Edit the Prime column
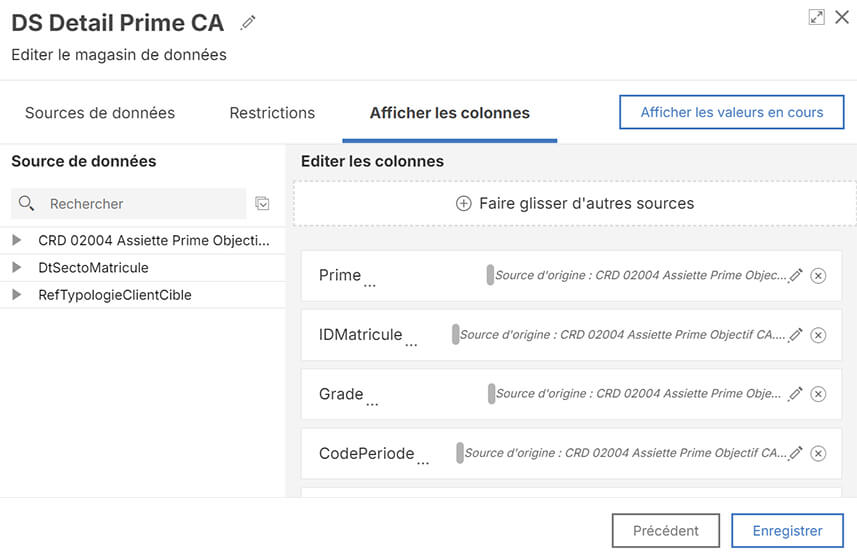Viewport: 857px width, 556px height. (x=796, y=275)
